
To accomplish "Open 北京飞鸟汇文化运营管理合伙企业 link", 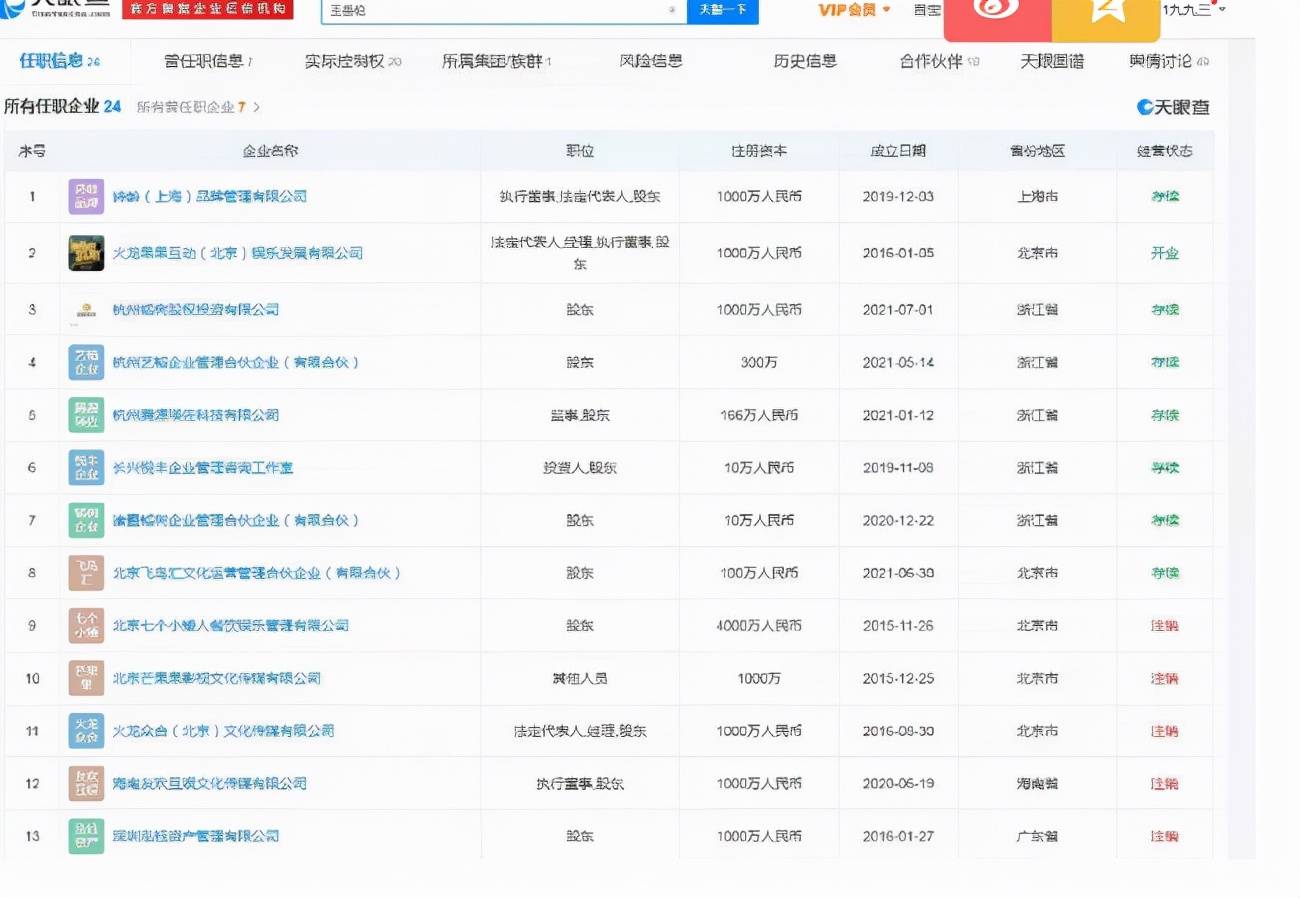I will pos(256,573).
